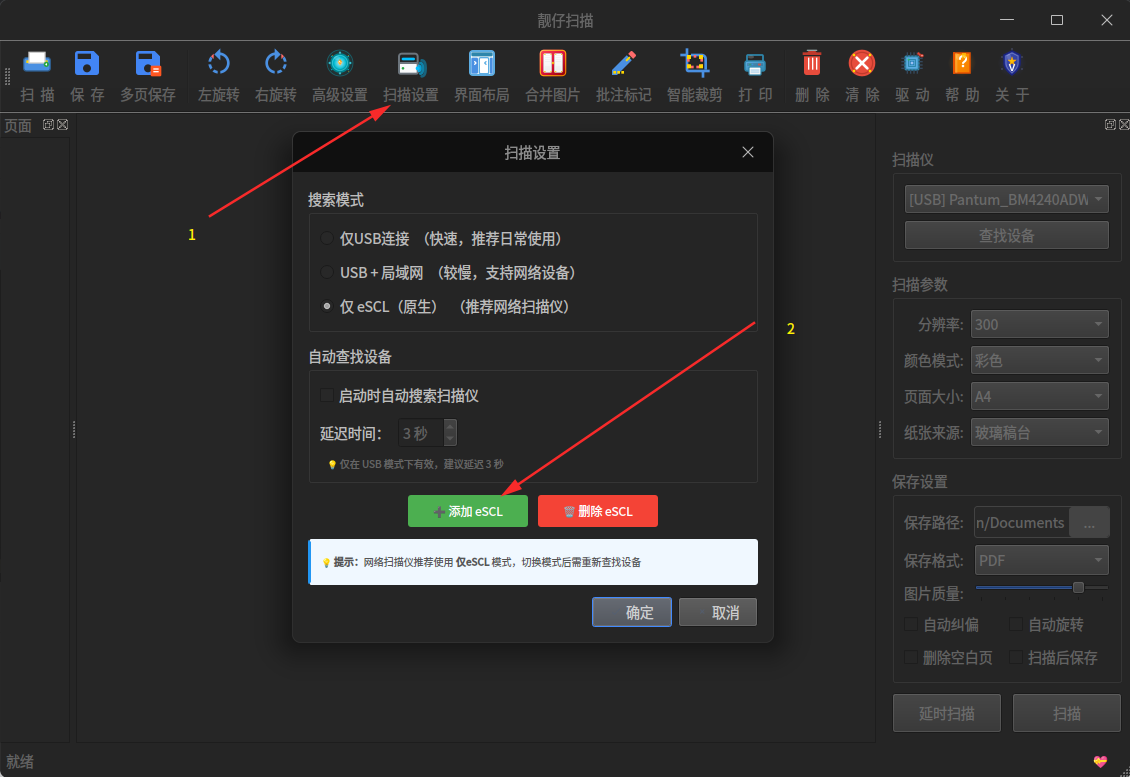Select the 批注标记 annotation tool
Screen dimensions: 1130x777
click(x=623, y=63)
